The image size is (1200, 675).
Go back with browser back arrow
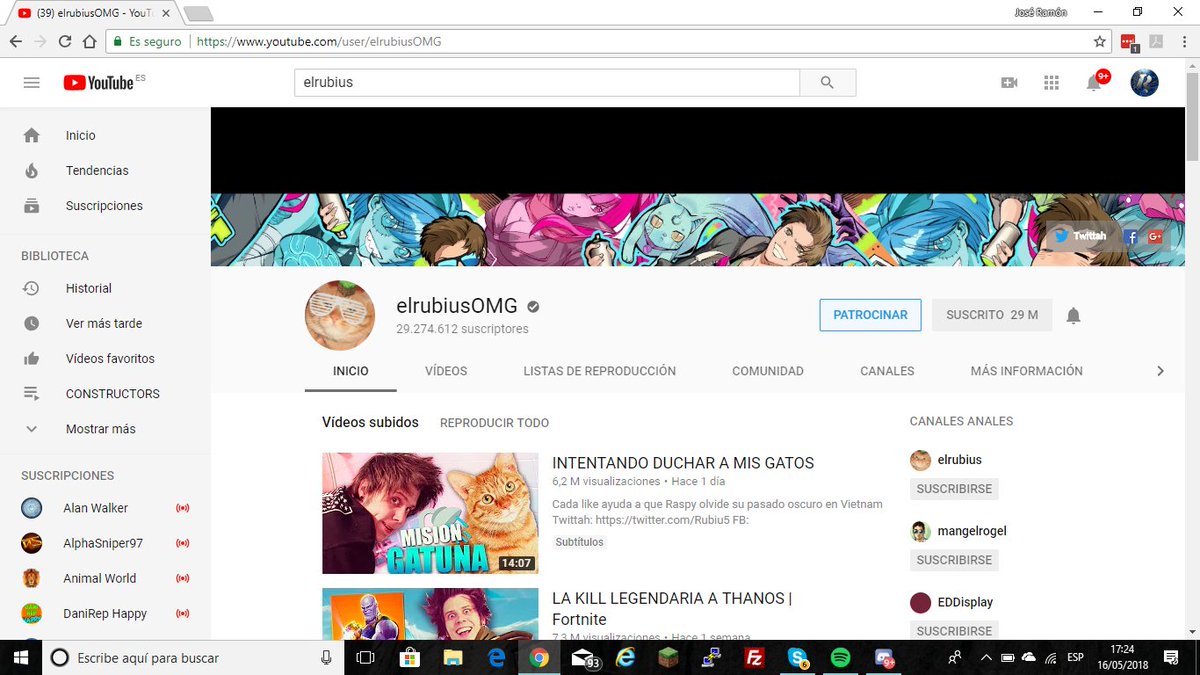coord(15,42)
